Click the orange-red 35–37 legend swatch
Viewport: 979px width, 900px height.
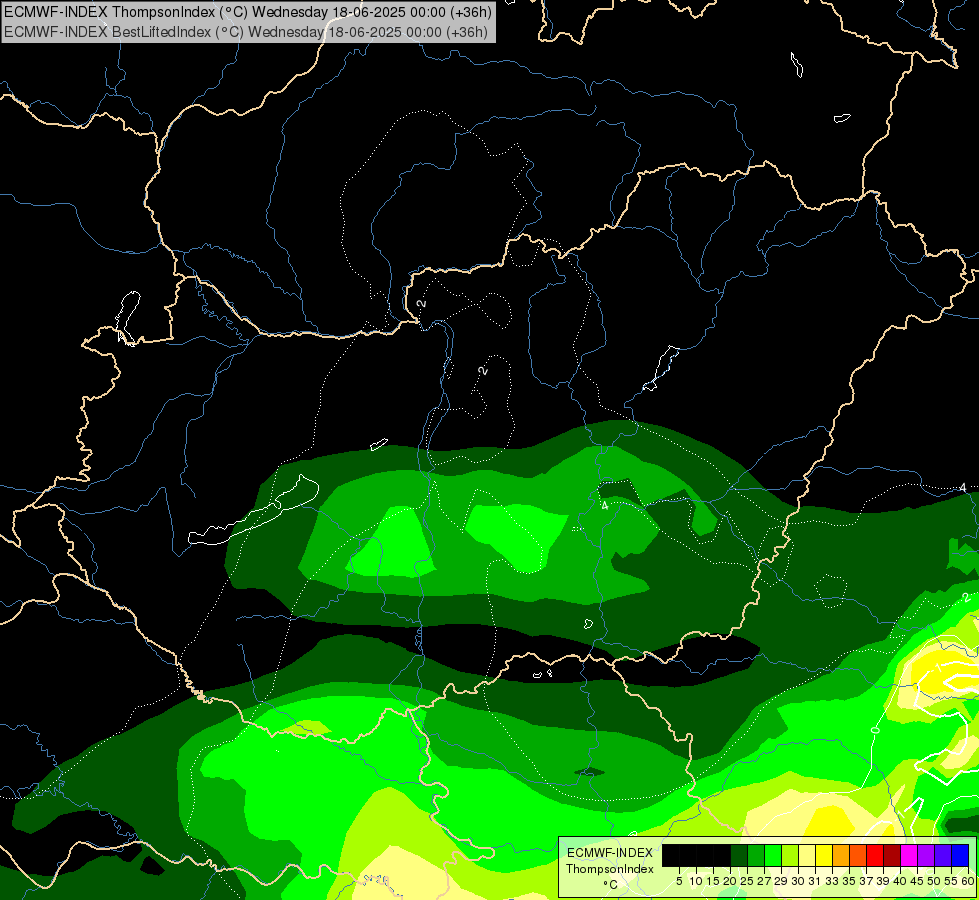[858, 855]
